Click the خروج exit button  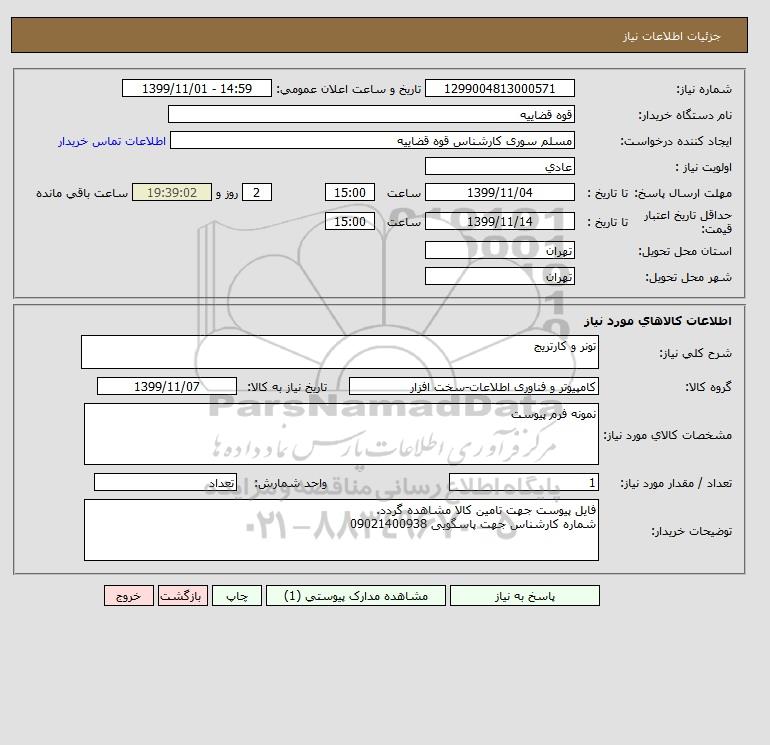129,596
